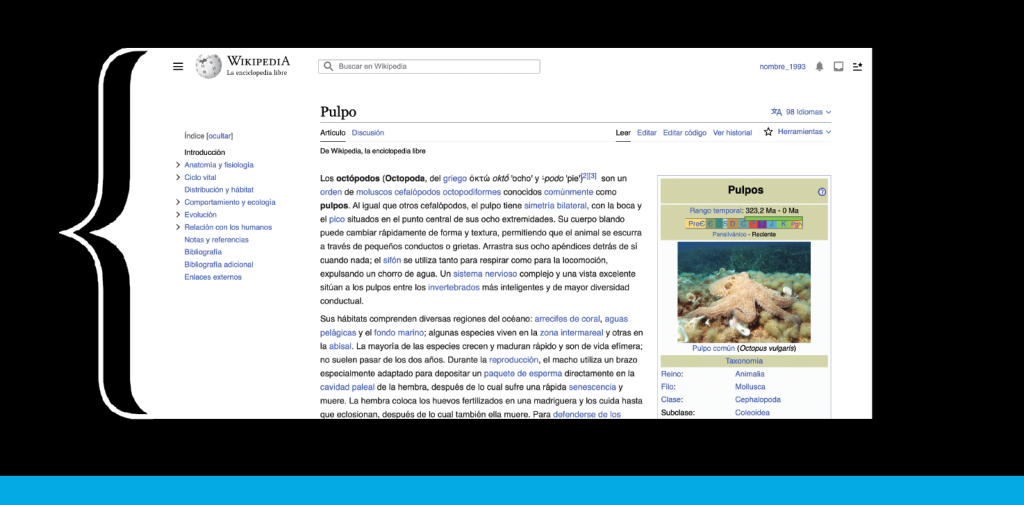The image size is (1024, 505).
Task: Open notifications bell icon
Action: pyautogui.click(x=820, y=67)
